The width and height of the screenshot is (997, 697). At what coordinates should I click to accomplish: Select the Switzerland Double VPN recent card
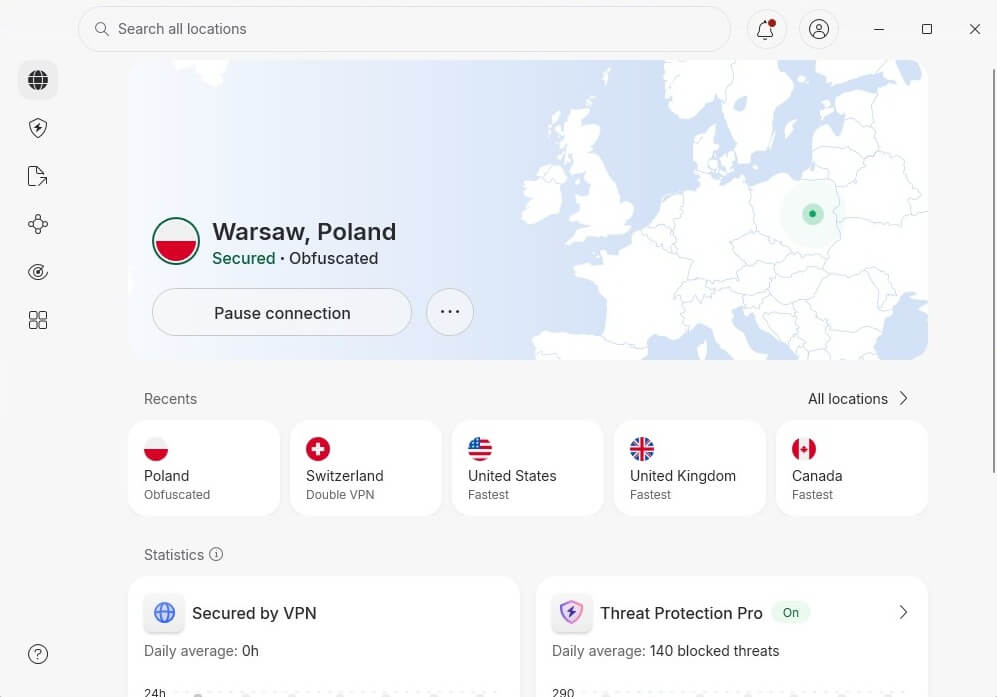366,468
